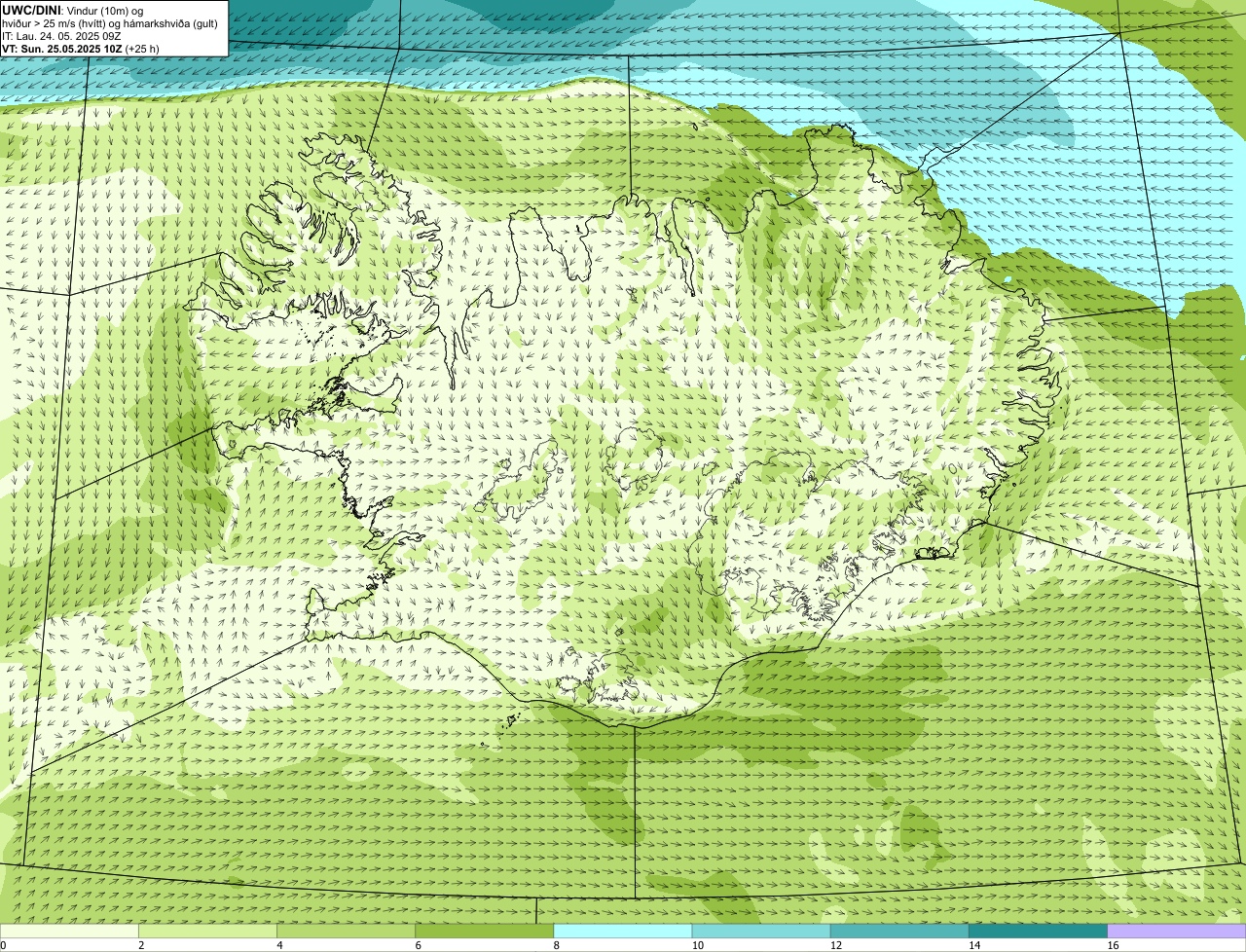The width and height of the screenshot is (1246, 952).
Task: Click the "UWC/DINI: Vindur (10m) og" title line
Action: 73,11
